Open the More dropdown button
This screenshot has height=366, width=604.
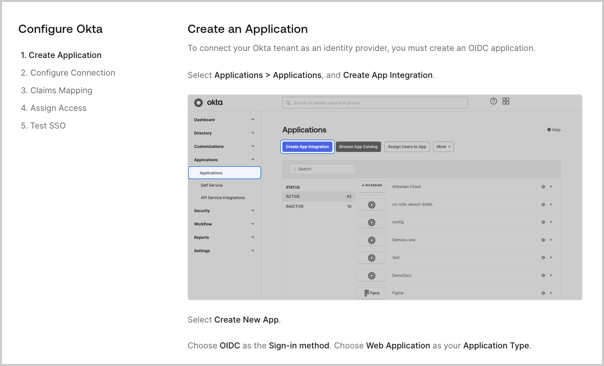443,147
